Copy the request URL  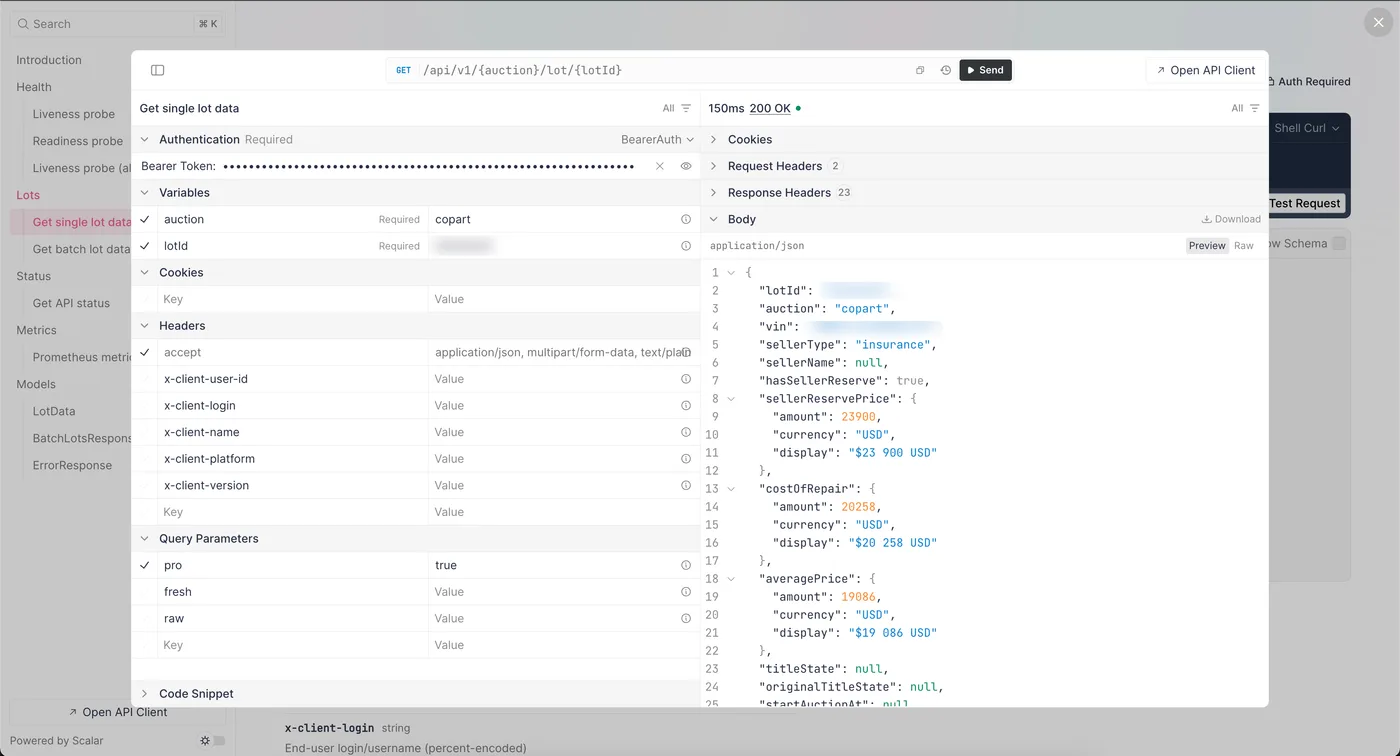coord(920,70)
